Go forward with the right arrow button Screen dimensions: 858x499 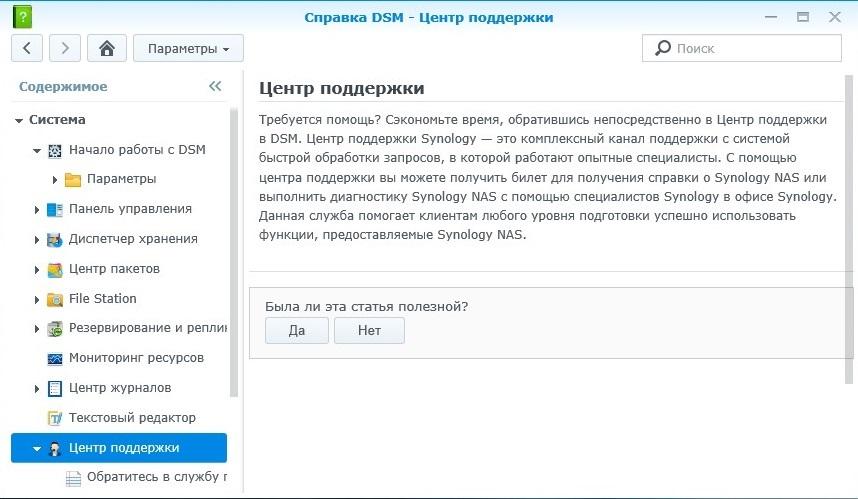click(x=65, y=48)
